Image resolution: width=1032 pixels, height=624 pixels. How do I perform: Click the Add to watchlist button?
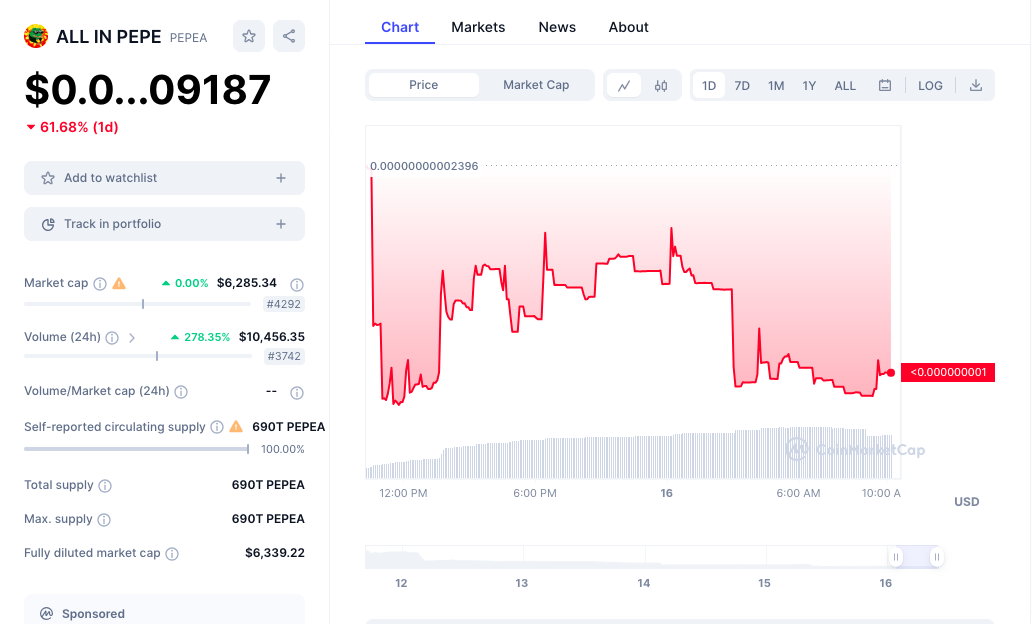pos(165,178)
